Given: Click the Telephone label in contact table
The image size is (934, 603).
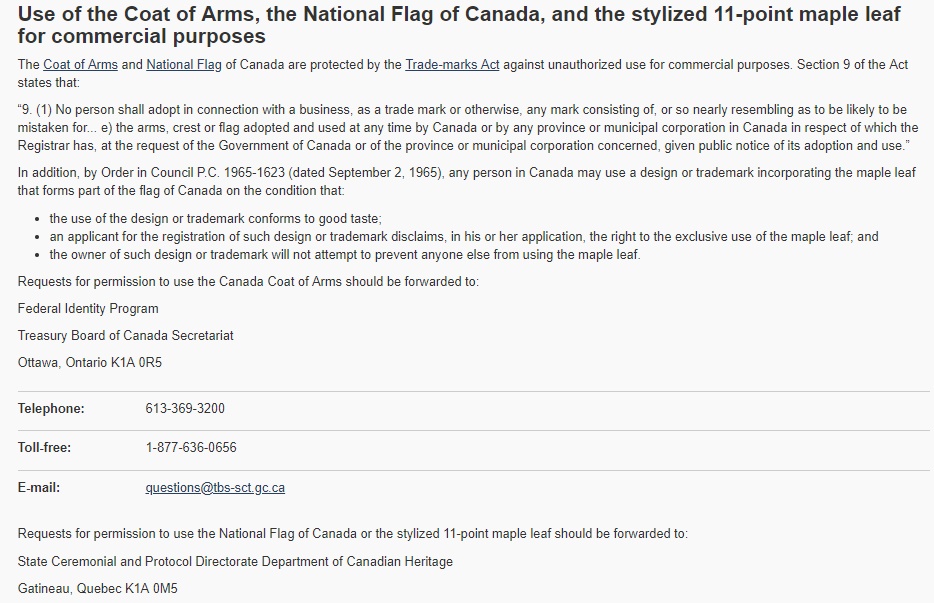Looking at the screenshot, I should click(x=51, y=408).
